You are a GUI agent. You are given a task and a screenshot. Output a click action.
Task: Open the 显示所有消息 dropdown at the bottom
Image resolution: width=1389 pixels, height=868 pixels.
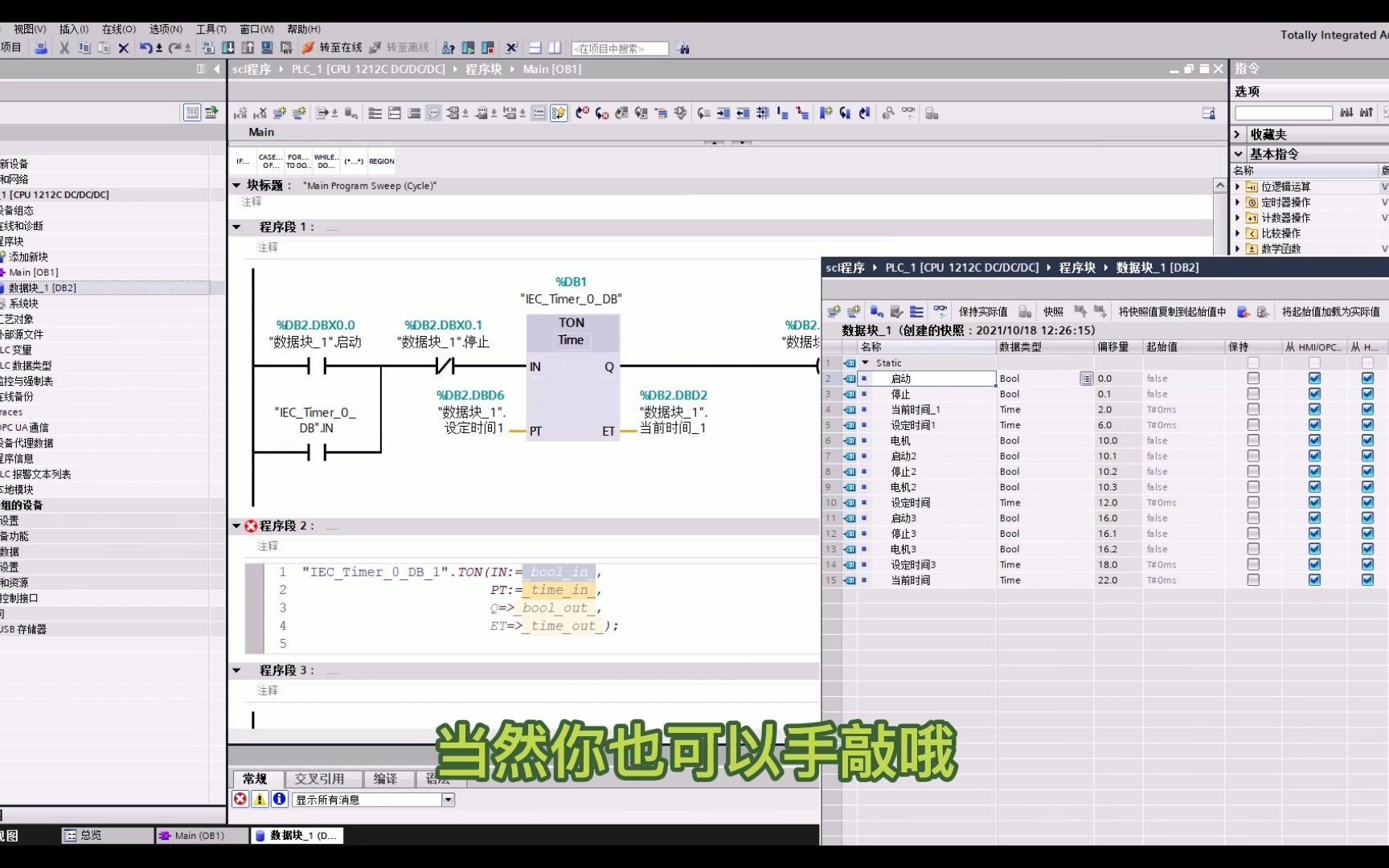tap(447, 799)
